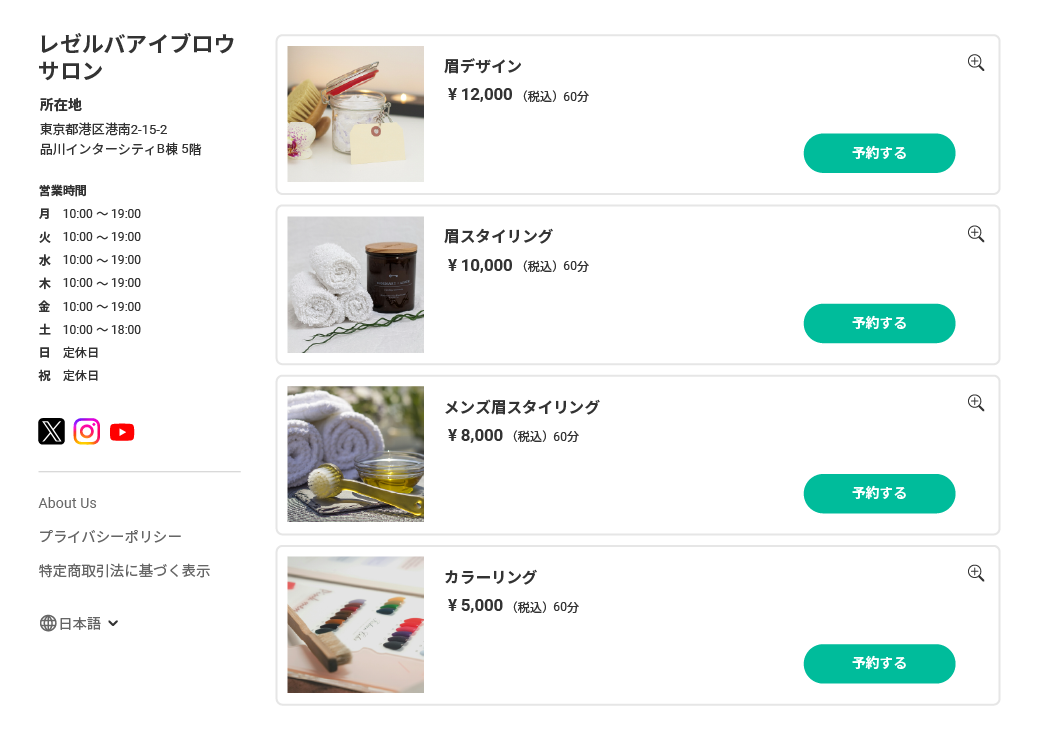Open the プライバシーポリシー link
The height and width of the screenshot is (740, 1037).
[x=110, y=537]
